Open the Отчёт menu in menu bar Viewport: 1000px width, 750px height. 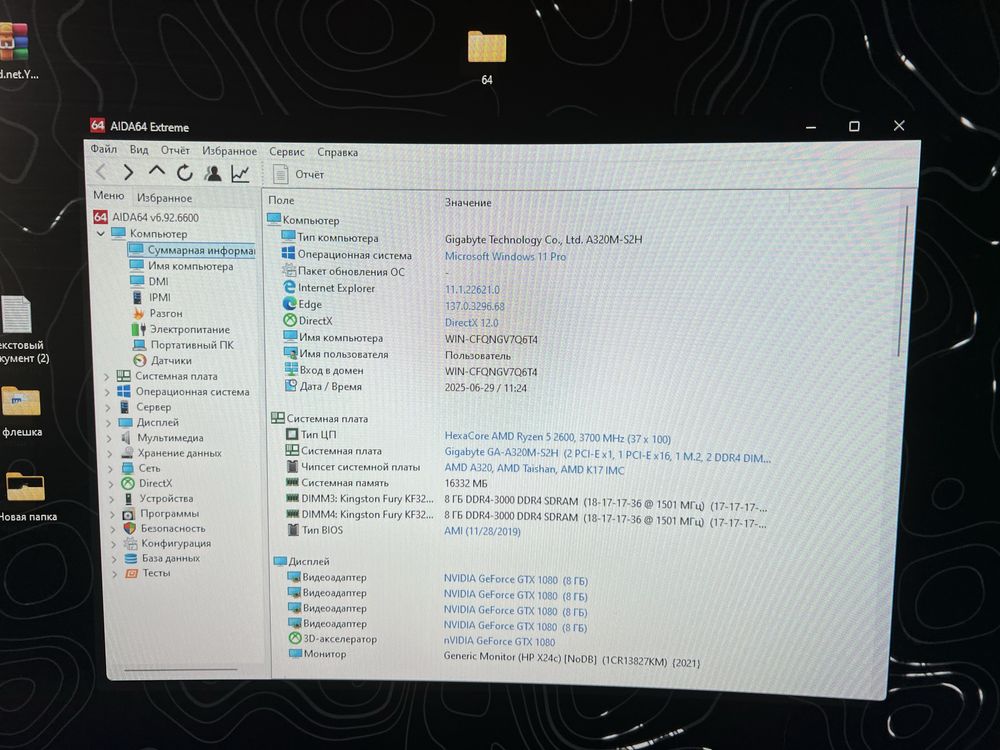[x=175, y=151]
